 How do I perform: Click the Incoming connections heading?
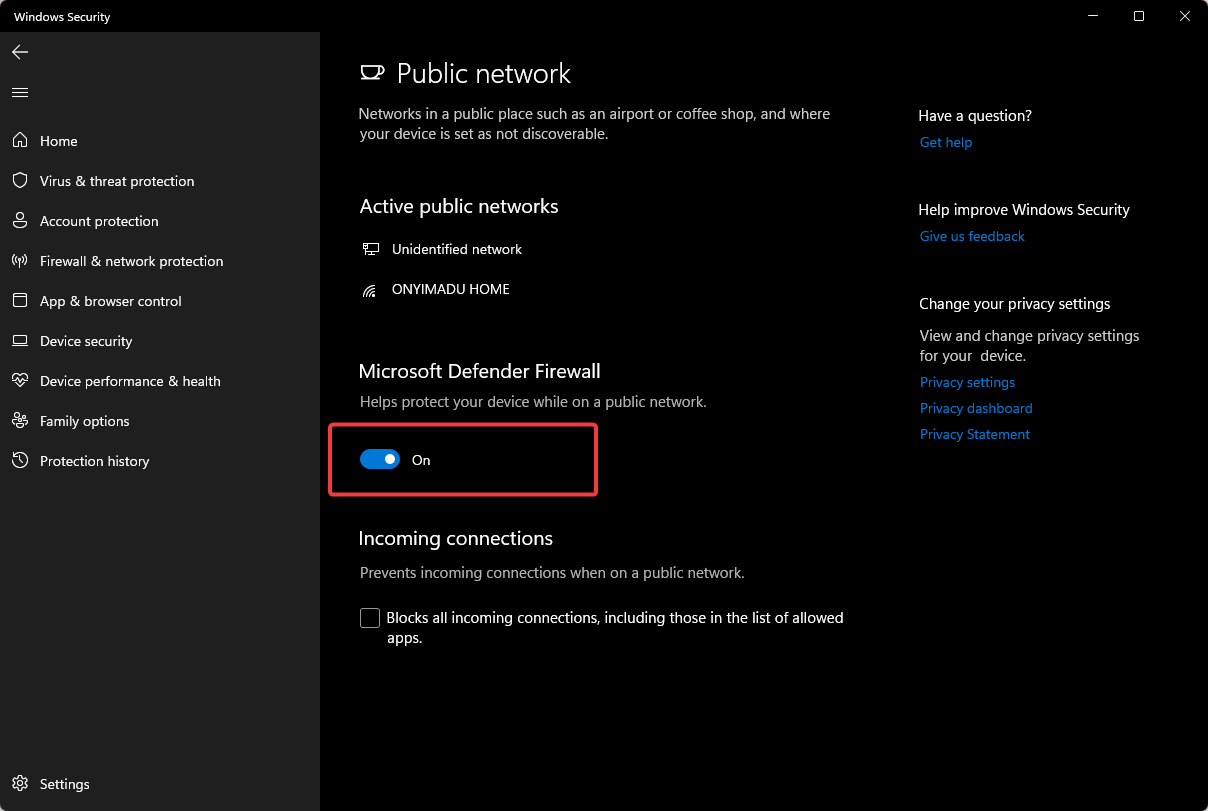pyautogui.click(x=456, y=538)
